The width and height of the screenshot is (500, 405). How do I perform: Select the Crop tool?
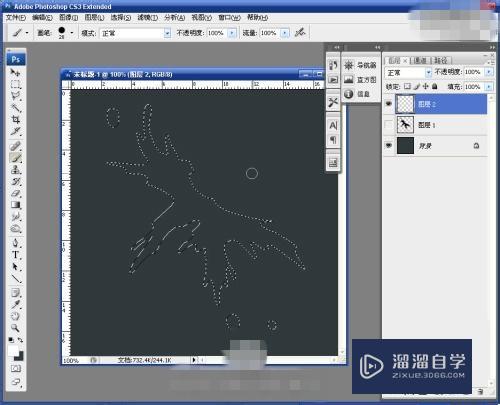click(x=15, y=119)
